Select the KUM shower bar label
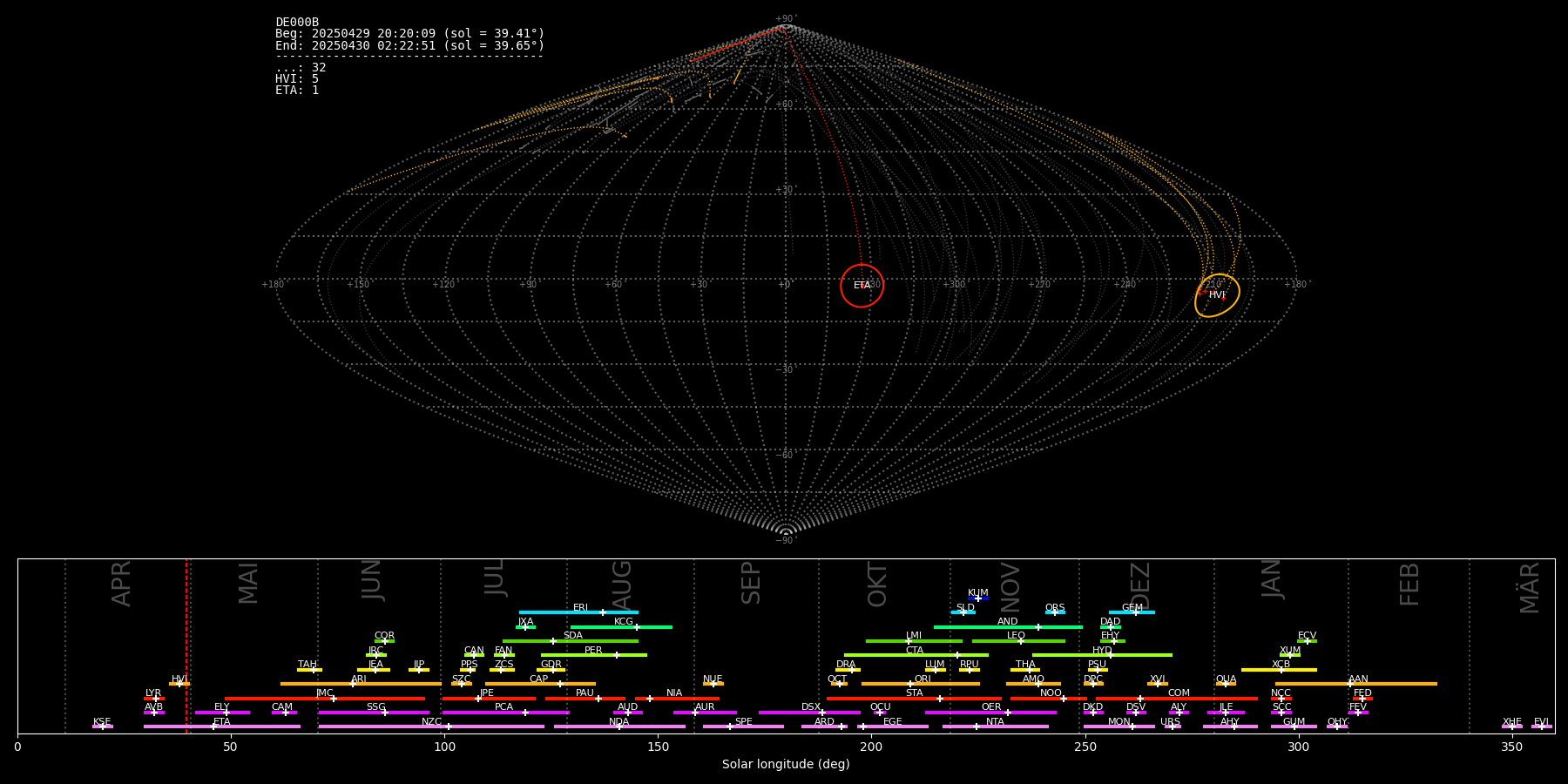The height and width of the screenshot is (784, 1568). point(978,593)
